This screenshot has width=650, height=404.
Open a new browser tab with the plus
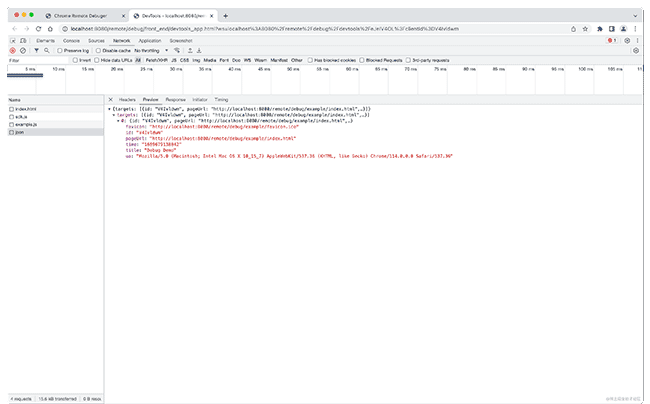click(x=226, y=16)
